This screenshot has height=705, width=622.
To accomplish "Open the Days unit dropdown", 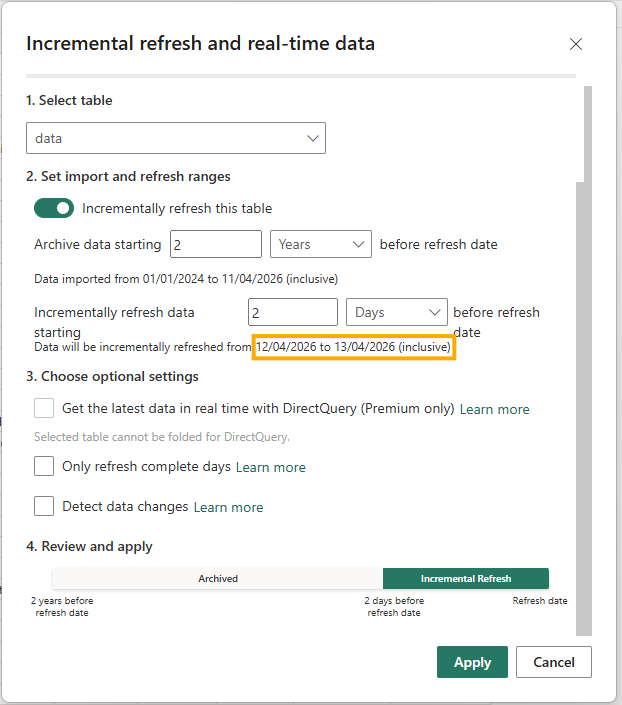I will 397,312.
